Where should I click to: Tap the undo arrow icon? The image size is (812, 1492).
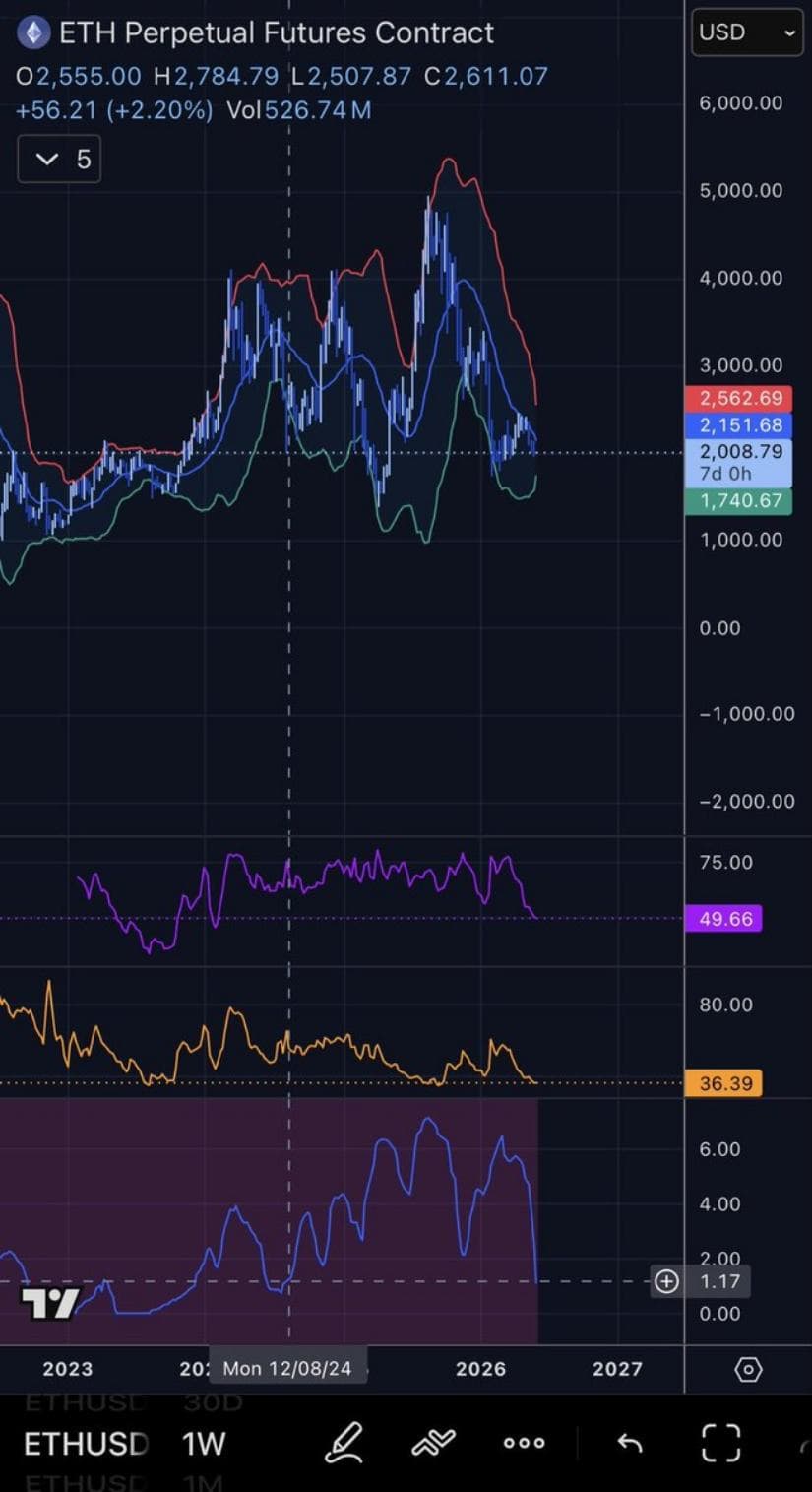[629, 1443]
